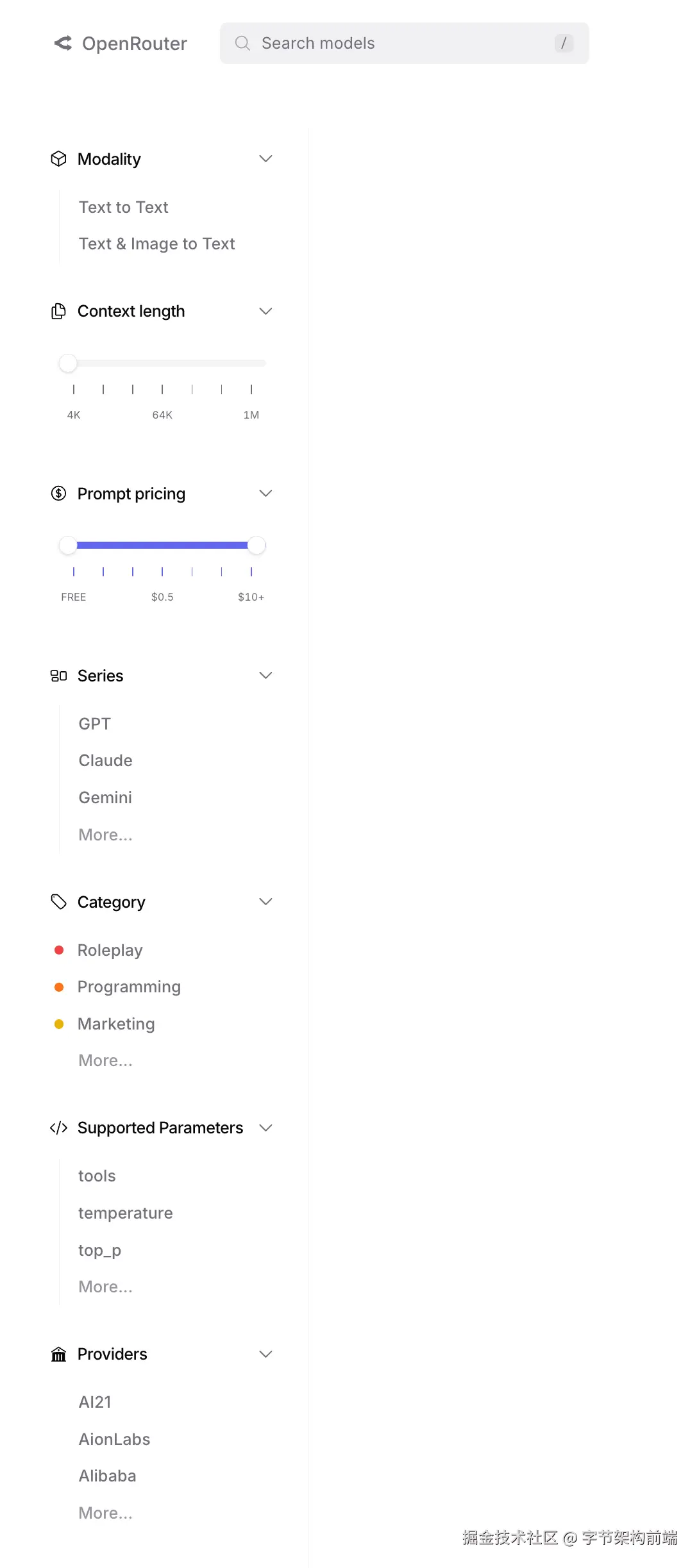Click the Series grid icon

click(58, 676)
